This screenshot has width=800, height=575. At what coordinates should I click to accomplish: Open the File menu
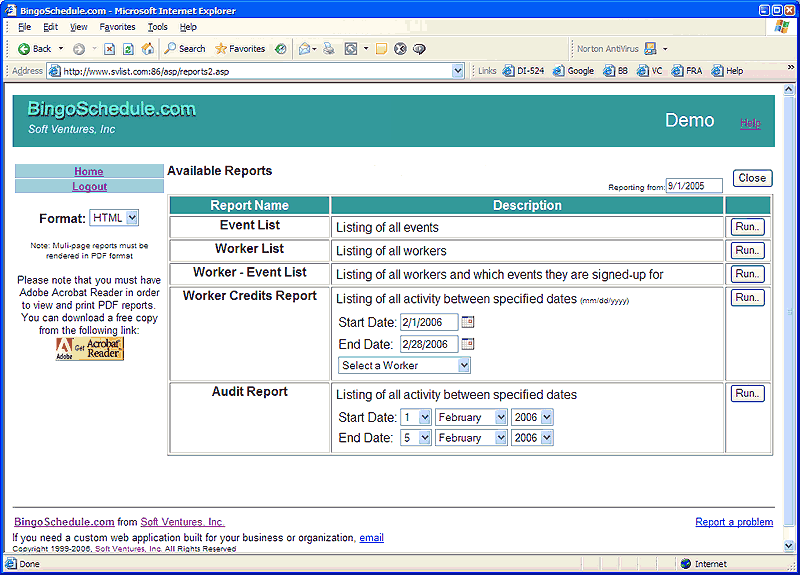(x=24, y=27)
